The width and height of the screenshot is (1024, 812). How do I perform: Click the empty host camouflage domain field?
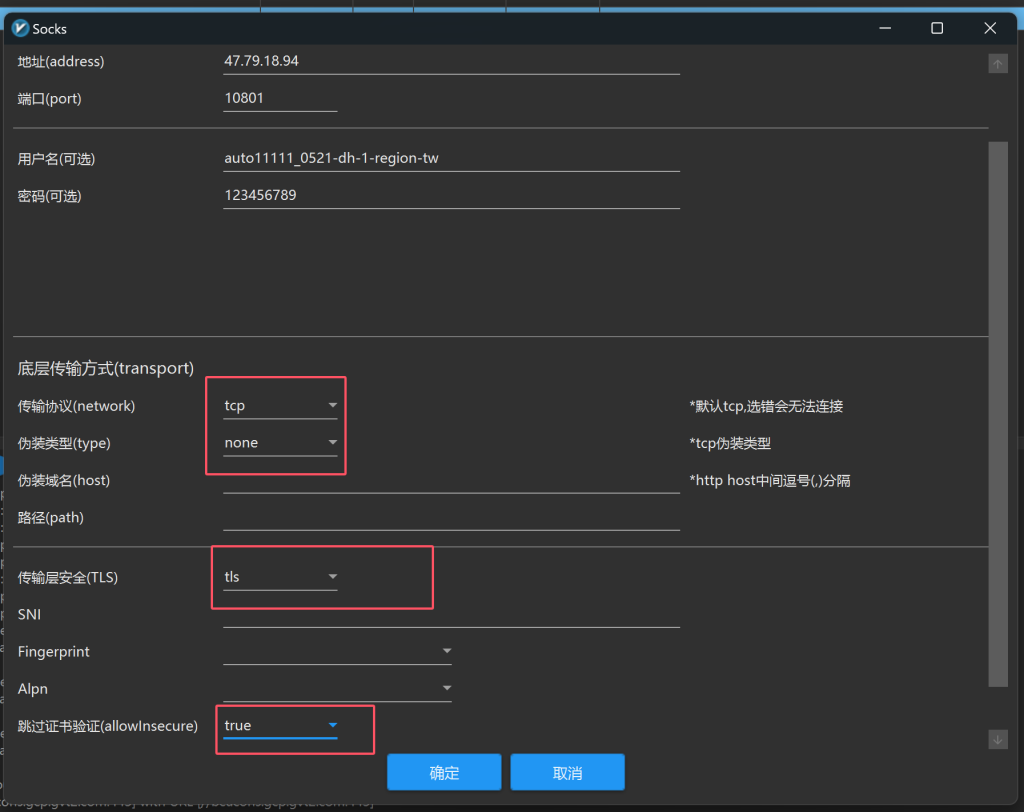(451, 481)
